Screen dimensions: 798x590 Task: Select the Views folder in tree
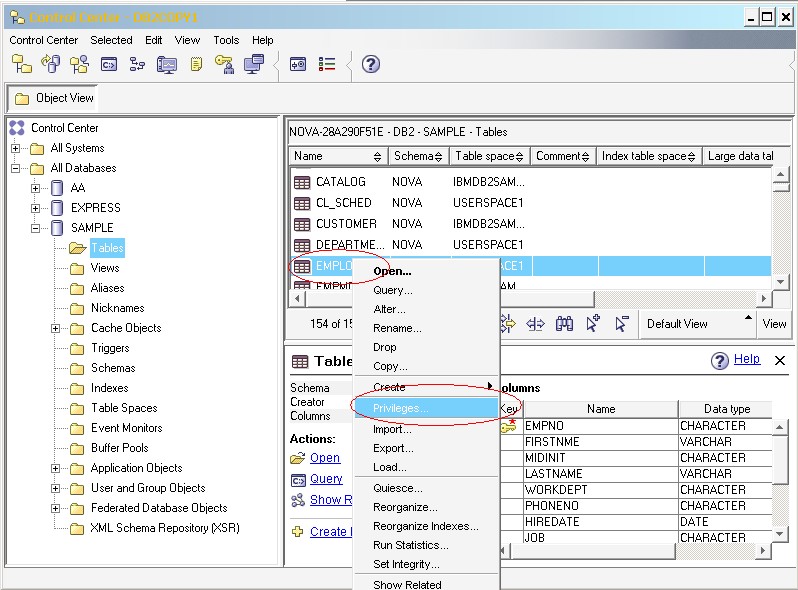[105, 268]
